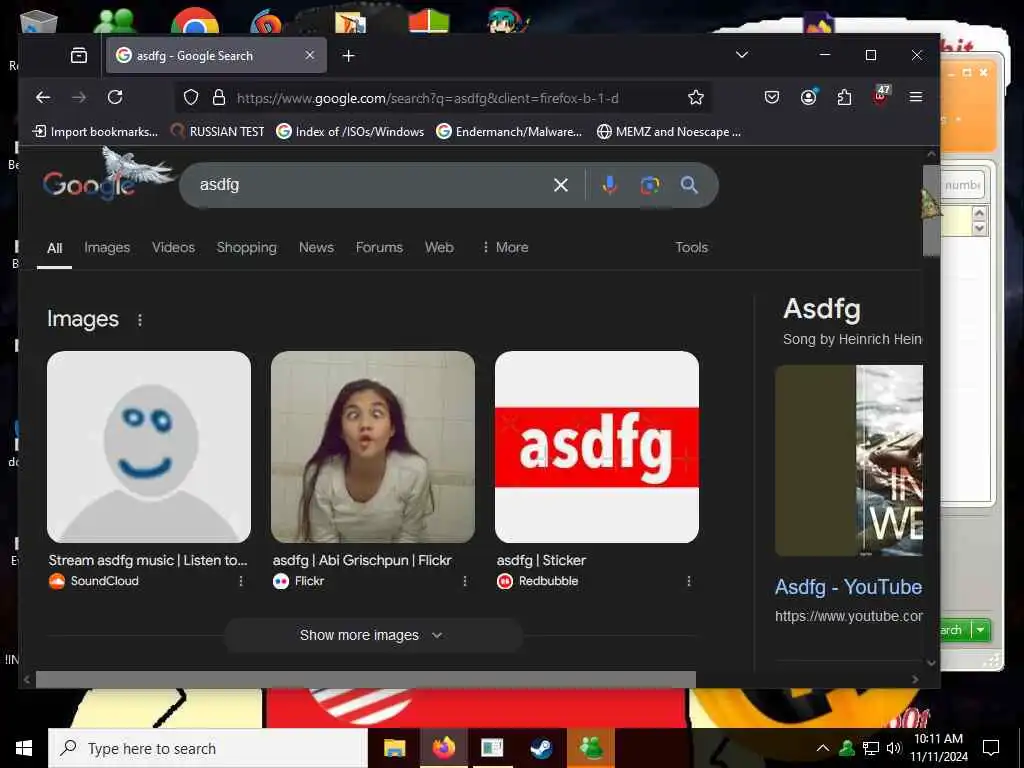Switch to Web results tab
The width and height of the screenshot is (1024, 768).
[439, 248]
